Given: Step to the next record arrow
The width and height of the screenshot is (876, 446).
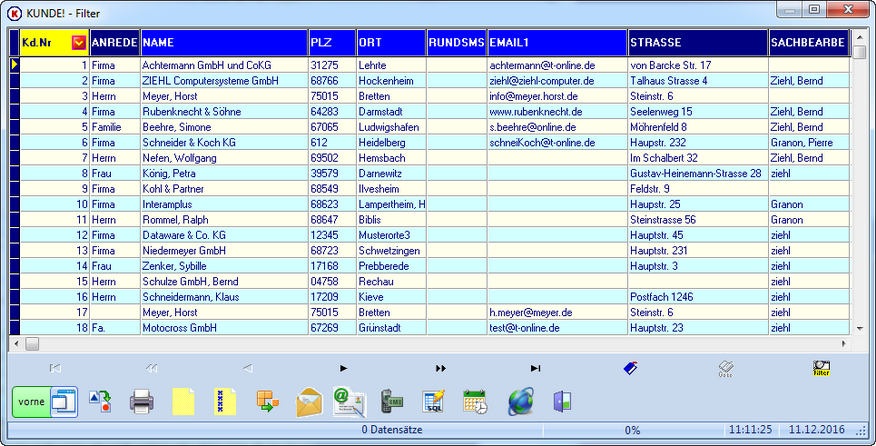Looking at the screenshot, I should [344, 368].
